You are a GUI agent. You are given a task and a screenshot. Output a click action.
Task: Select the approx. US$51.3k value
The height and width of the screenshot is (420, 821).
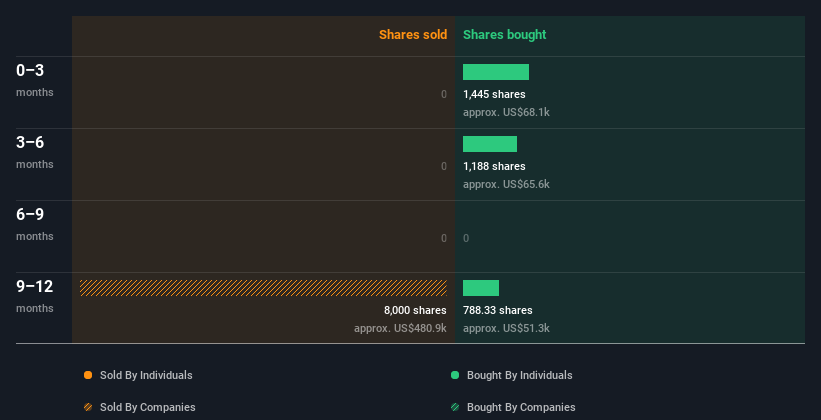506,328
